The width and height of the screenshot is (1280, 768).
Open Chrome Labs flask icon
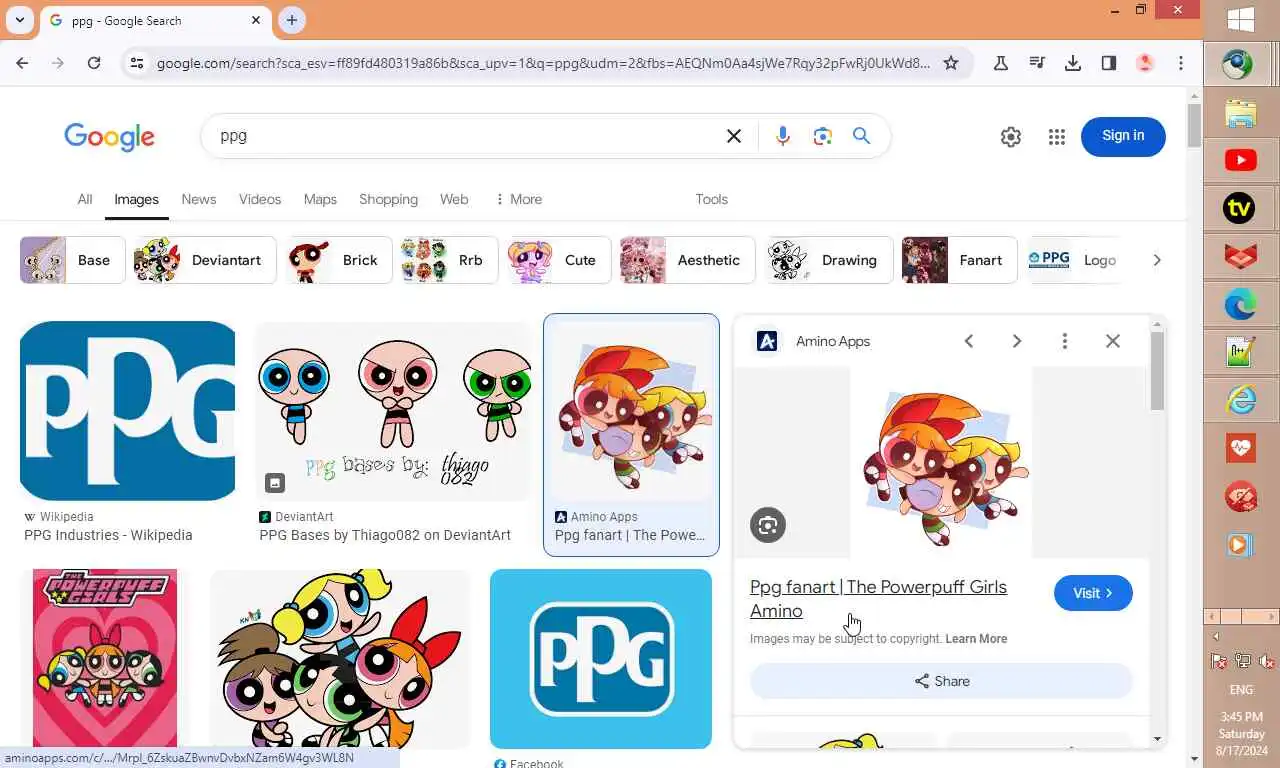(1001, 63)
